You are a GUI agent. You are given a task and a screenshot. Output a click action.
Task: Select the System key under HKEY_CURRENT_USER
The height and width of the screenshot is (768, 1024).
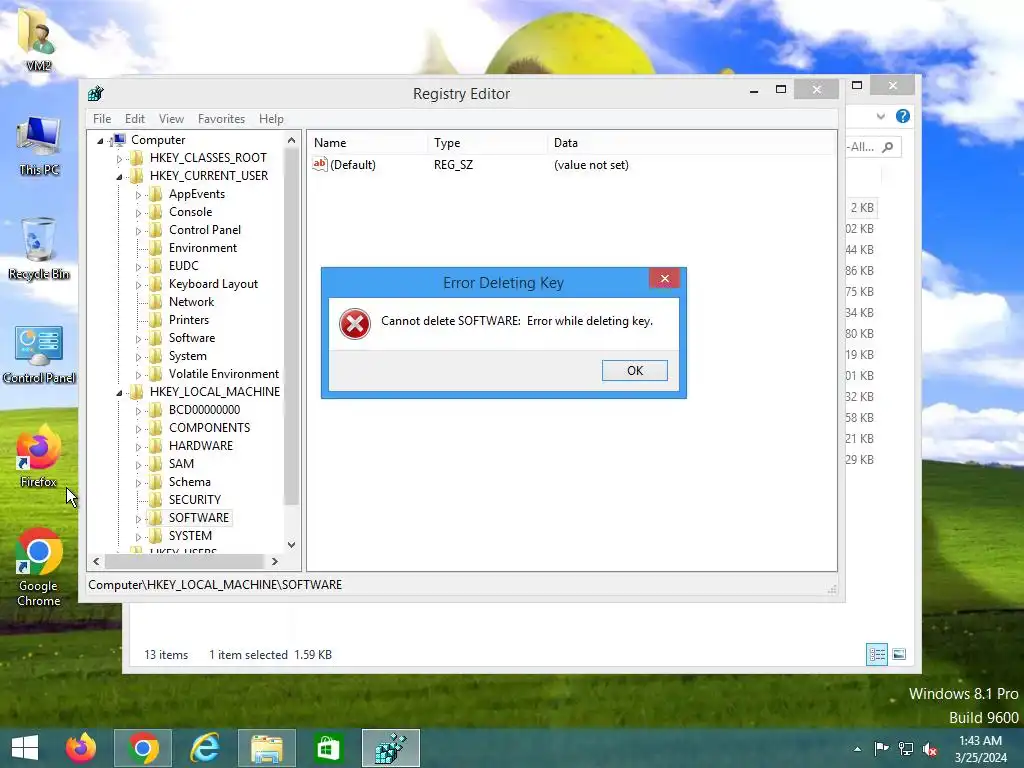click(187, 356)
